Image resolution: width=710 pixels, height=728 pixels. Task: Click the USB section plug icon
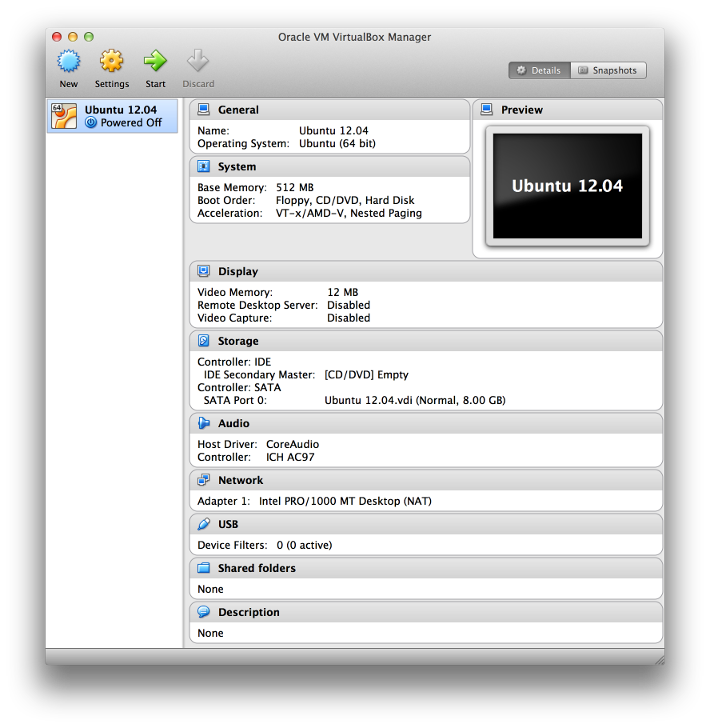[x=203, y=524]
